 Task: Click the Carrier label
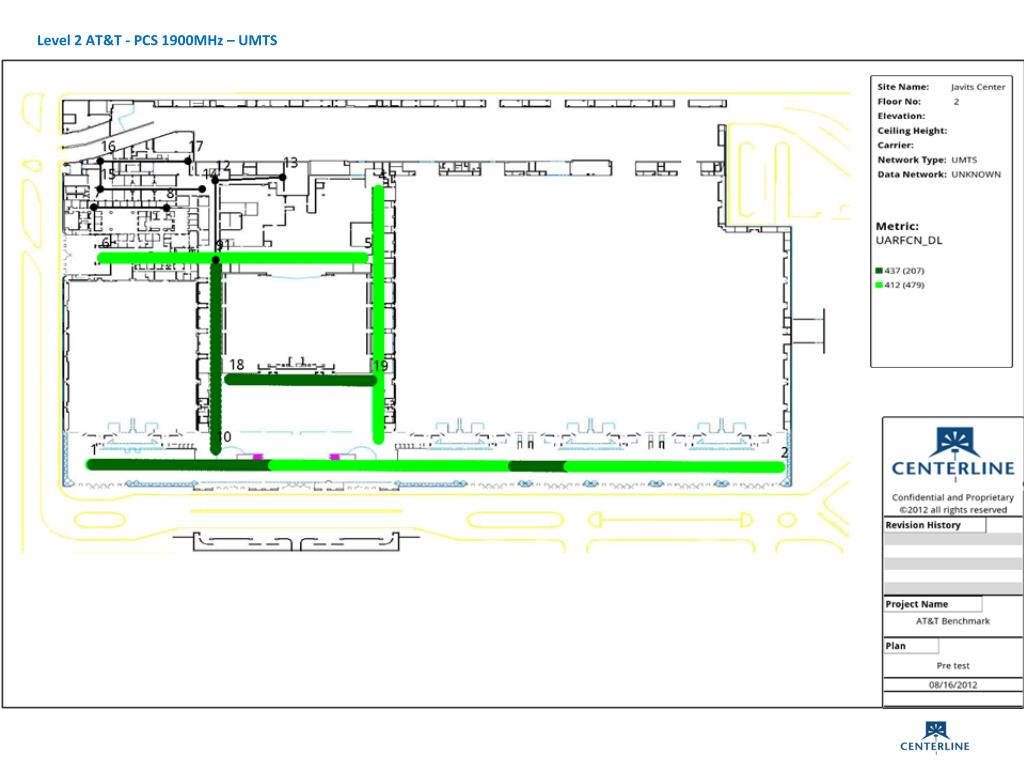(895, 145)
